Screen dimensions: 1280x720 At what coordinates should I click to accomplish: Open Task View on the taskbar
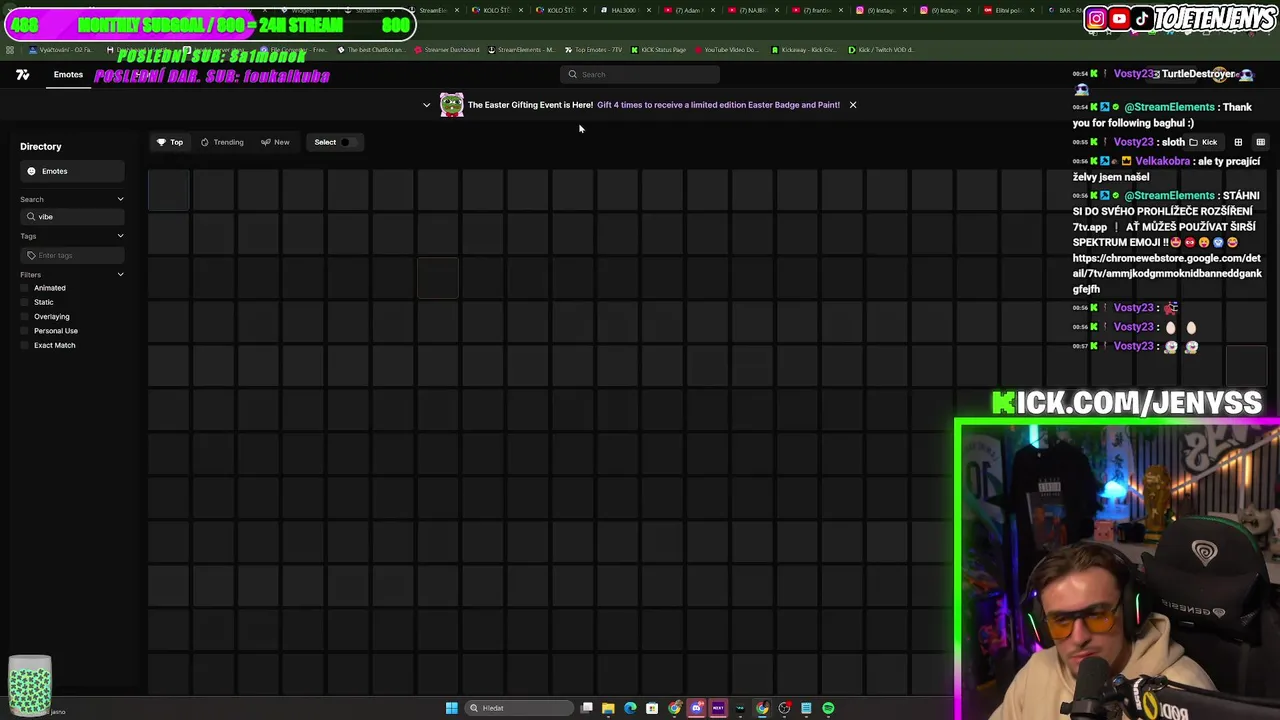(x=587, y=708)
